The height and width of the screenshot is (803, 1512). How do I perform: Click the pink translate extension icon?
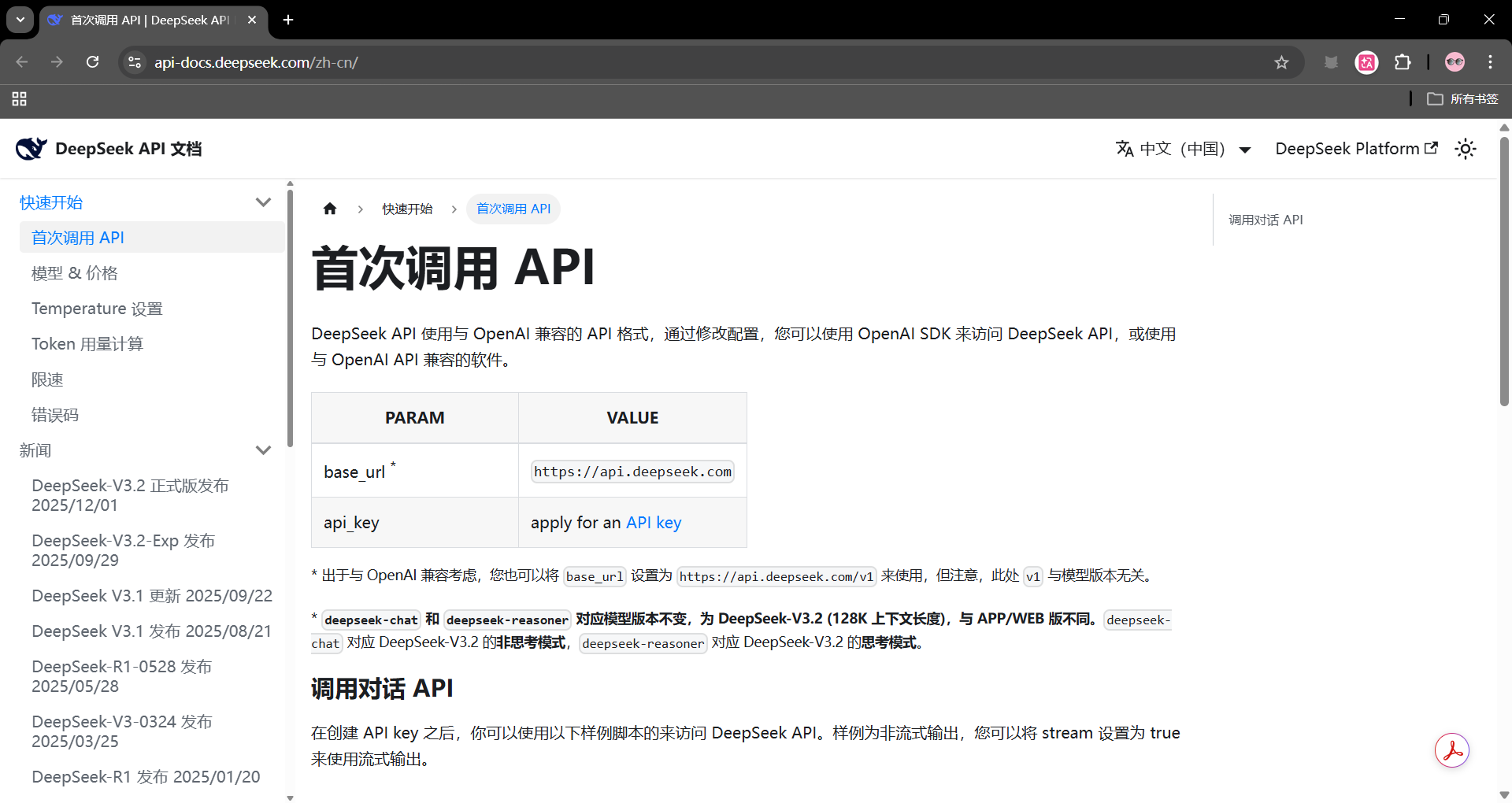(x=1366, y=62)
